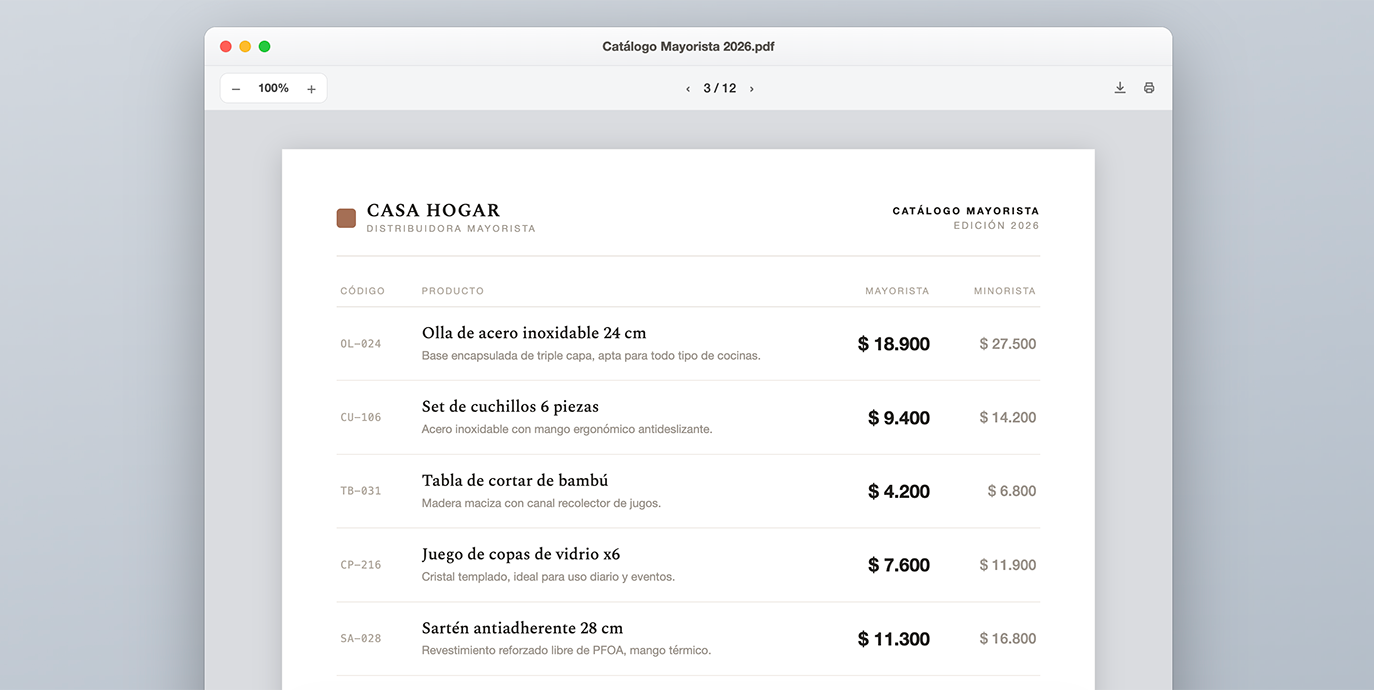
Task: Go to the next page arrow
Action: (752, 89)
